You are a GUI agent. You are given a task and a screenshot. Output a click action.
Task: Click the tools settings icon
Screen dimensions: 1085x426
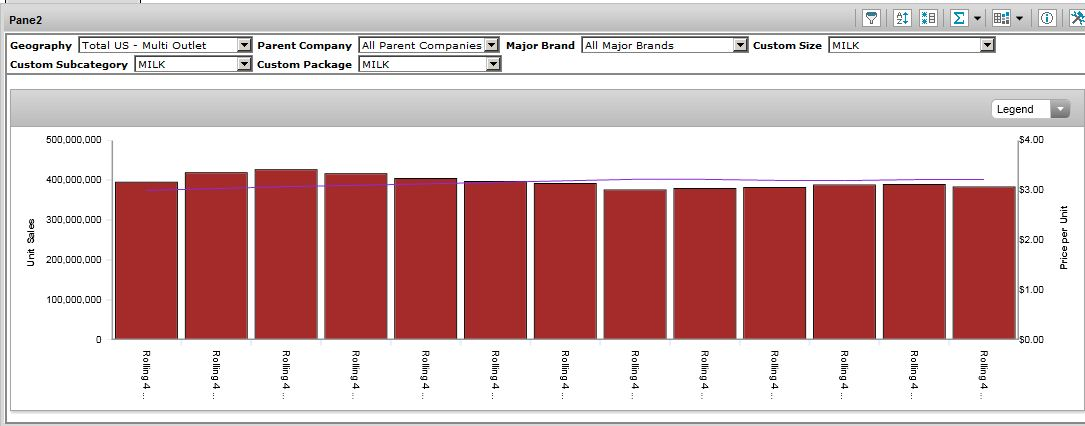[x=1076, y=18]
